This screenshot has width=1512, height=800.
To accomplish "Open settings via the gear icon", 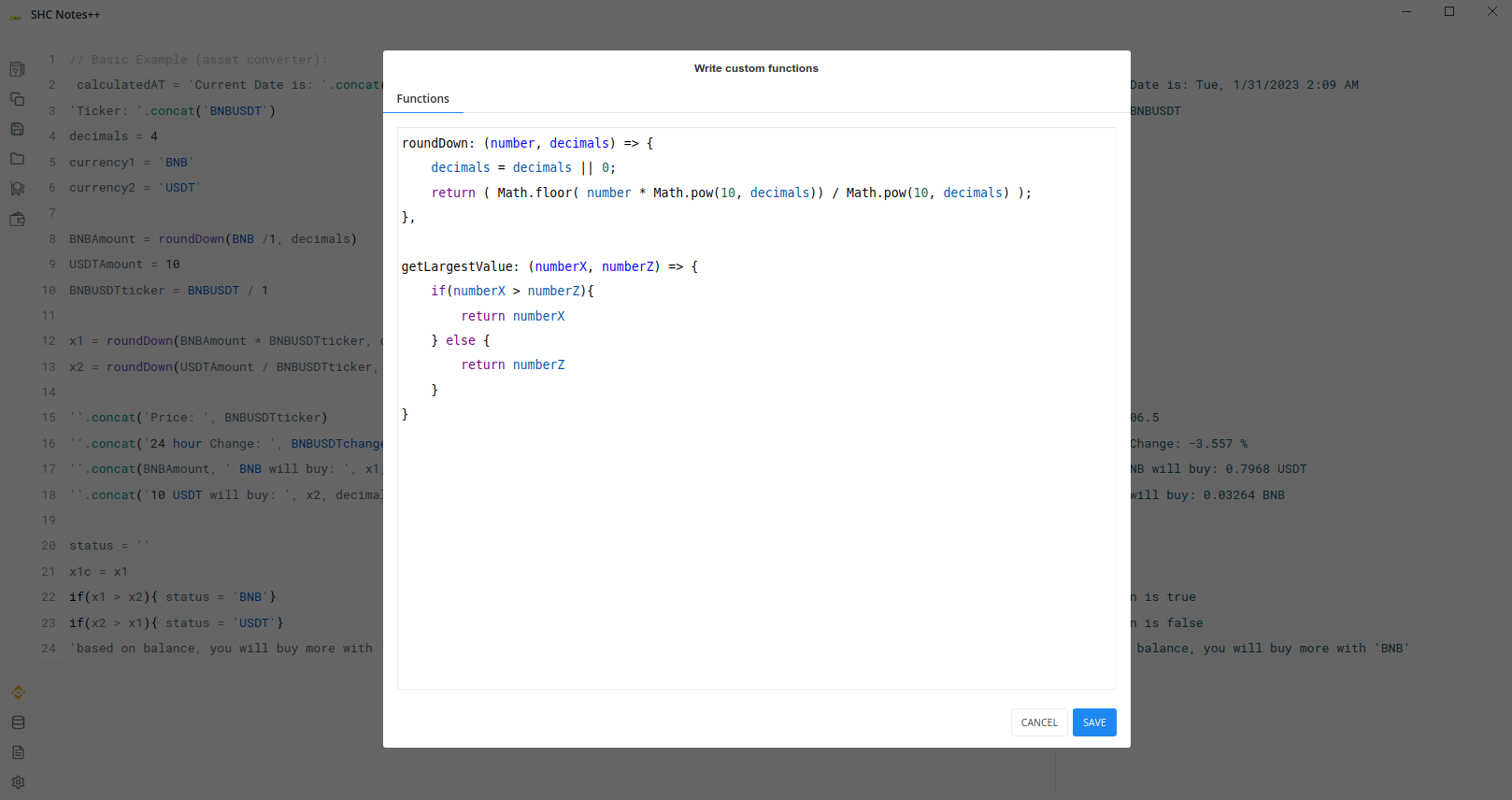I will [18, 782].
